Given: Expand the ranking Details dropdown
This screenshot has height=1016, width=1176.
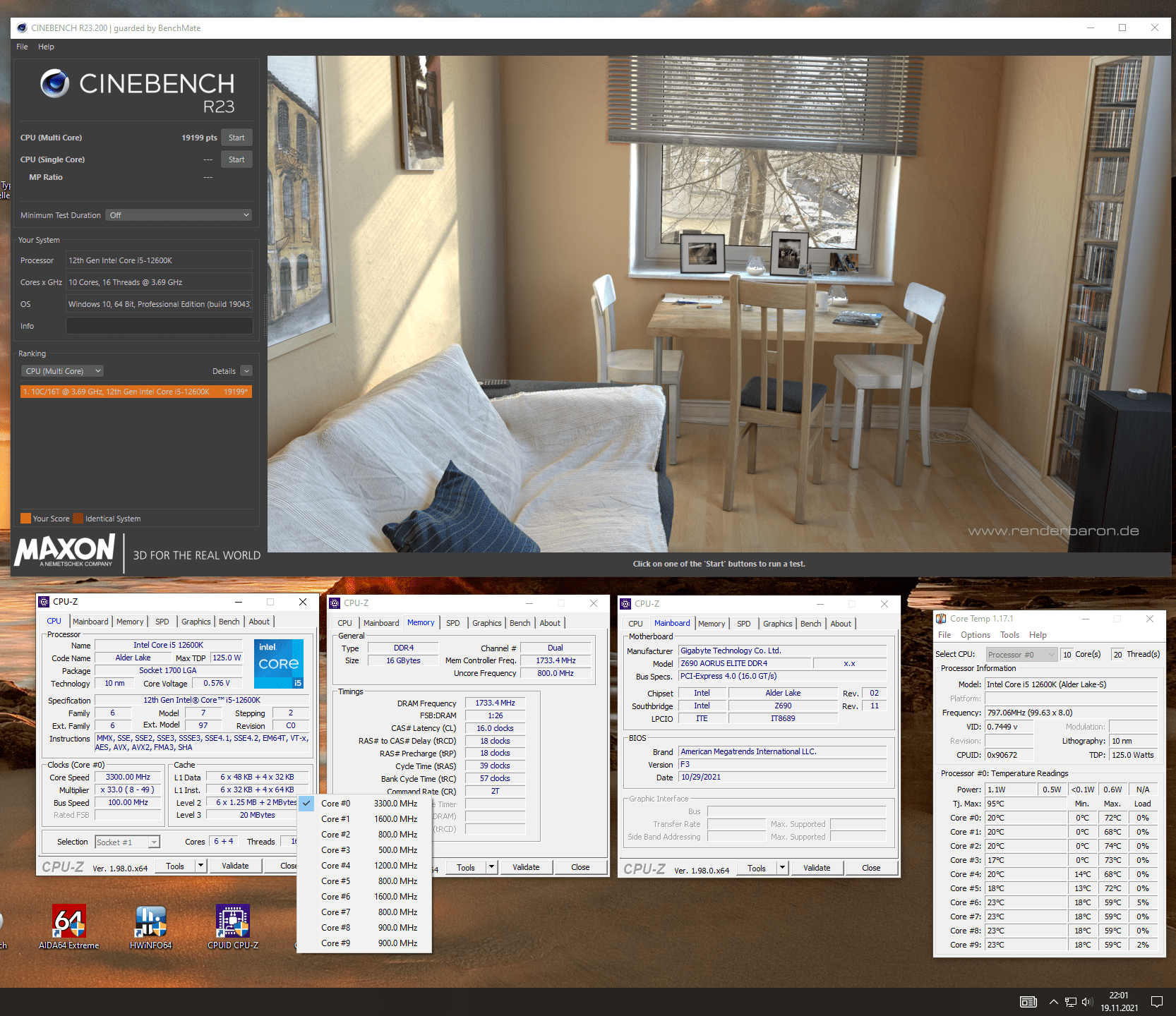Looking at the screenshot, I should click(x=246, y=371).
